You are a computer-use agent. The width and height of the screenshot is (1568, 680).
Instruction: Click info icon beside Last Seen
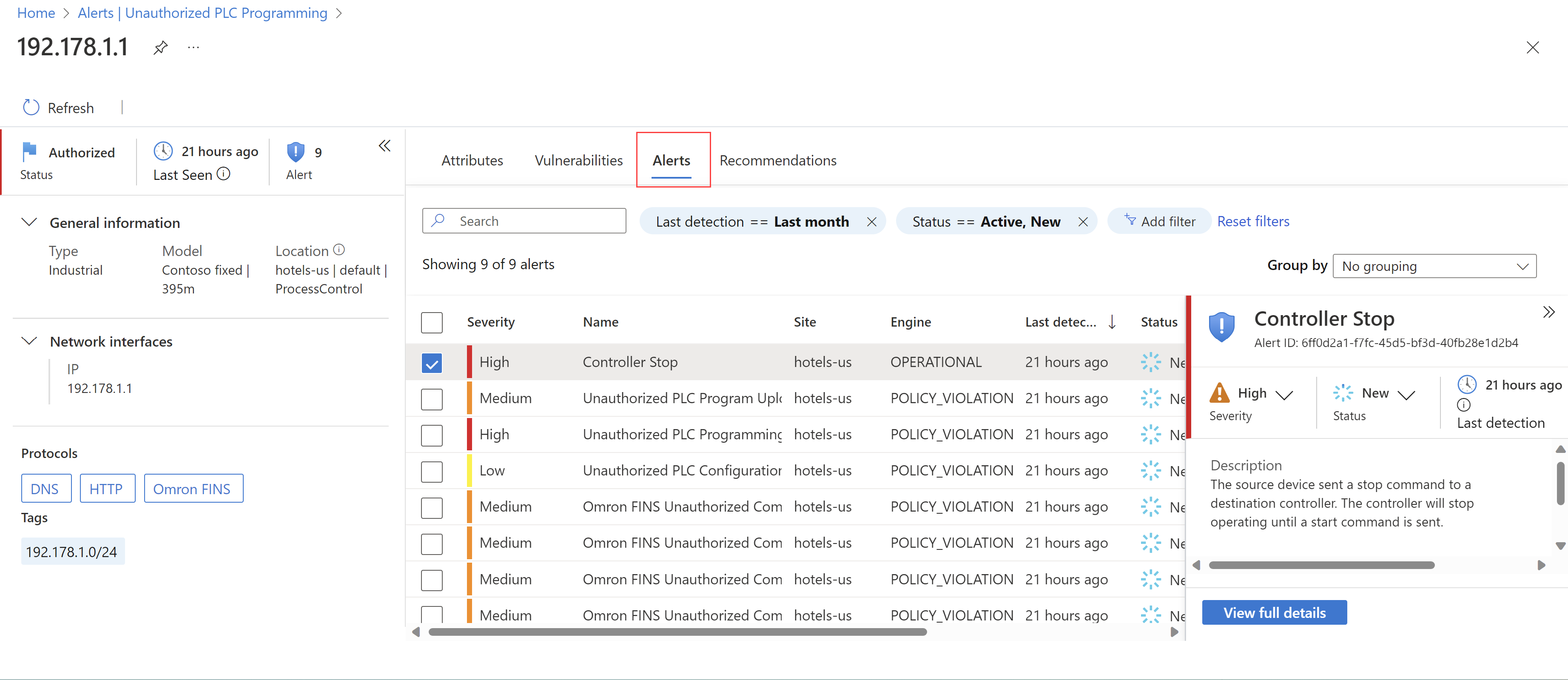(x=224, y=174)
